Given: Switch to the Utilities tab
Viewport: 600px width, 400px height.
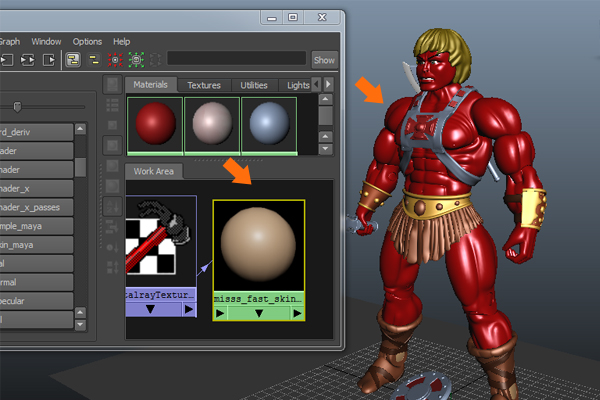Looking at the screenshot, I should point(254,85).
